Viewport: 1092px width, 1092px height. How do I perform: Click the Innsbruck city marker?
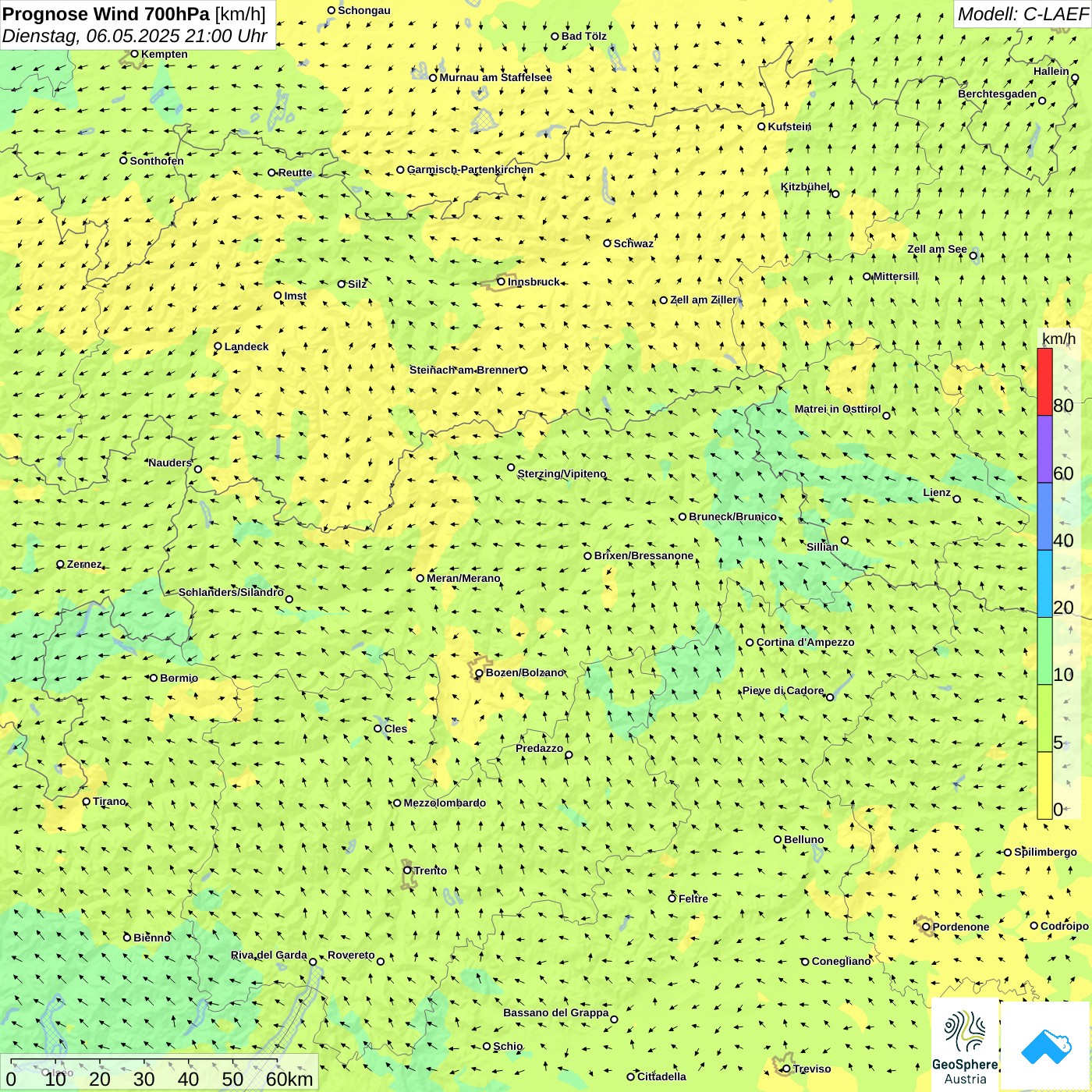502,282
